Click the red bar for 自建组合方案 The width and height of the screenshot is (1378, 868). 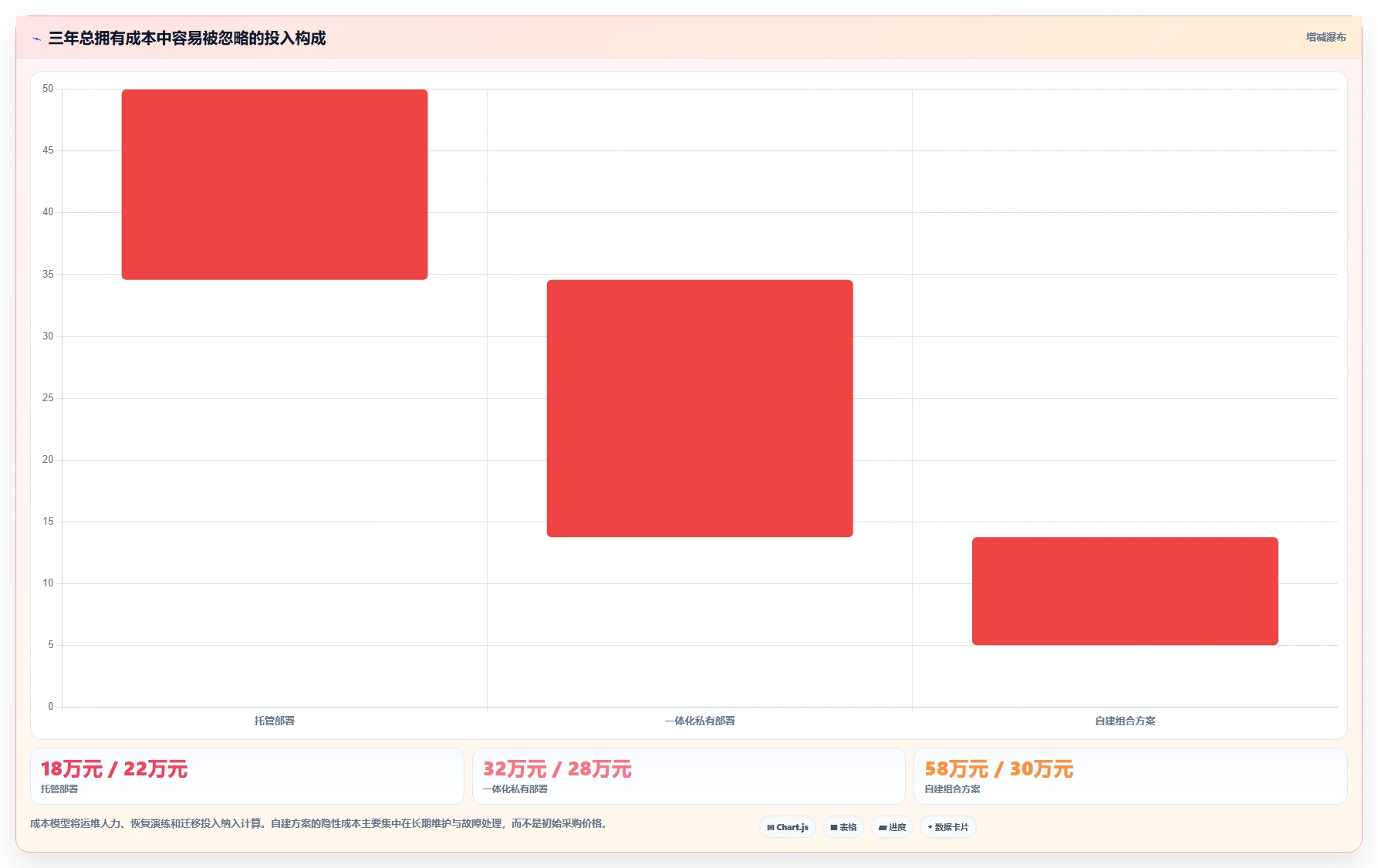1125,591
